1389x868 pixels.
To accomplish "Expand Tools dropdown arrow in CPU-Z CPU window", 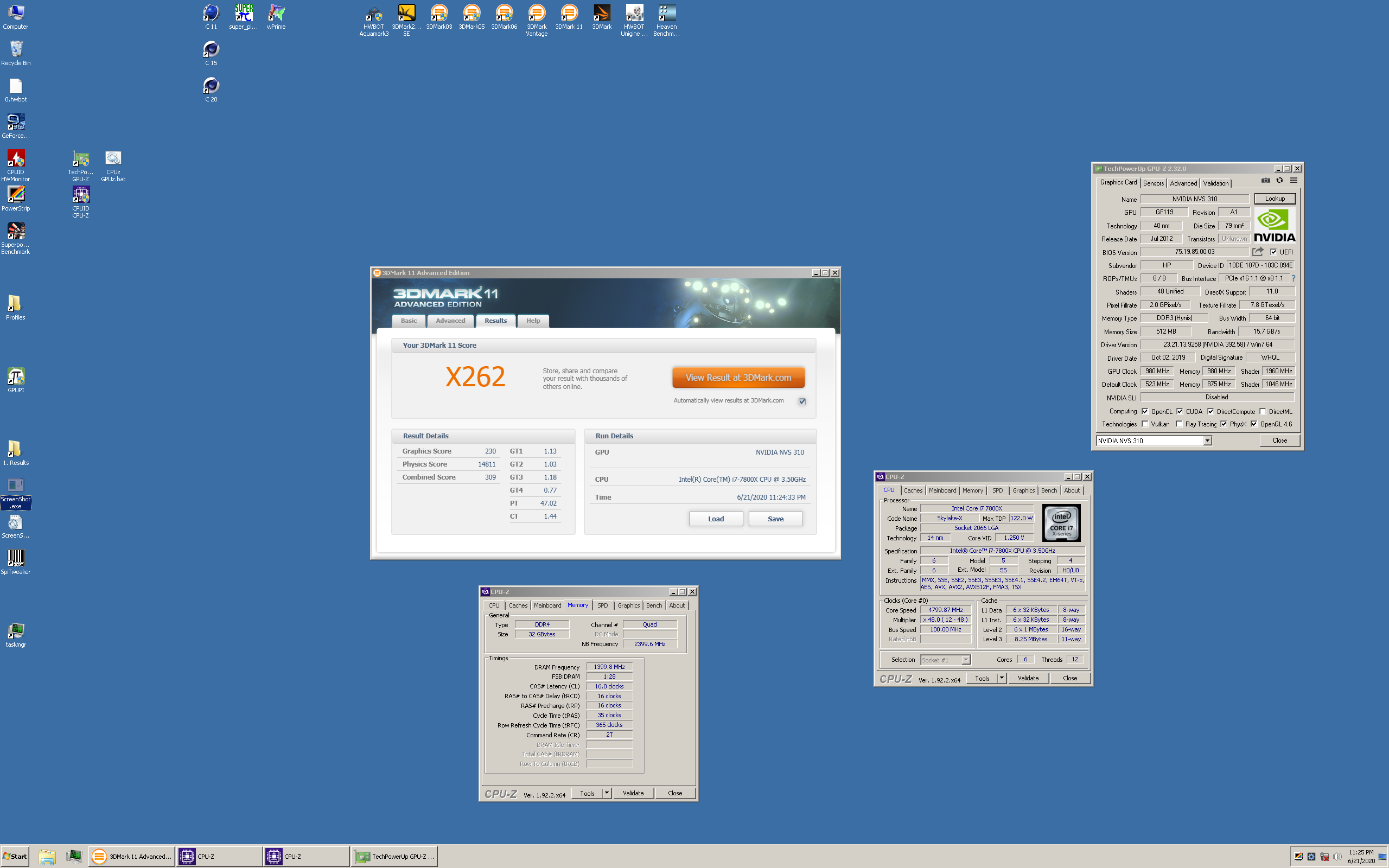I will (x=1002, y=678).
